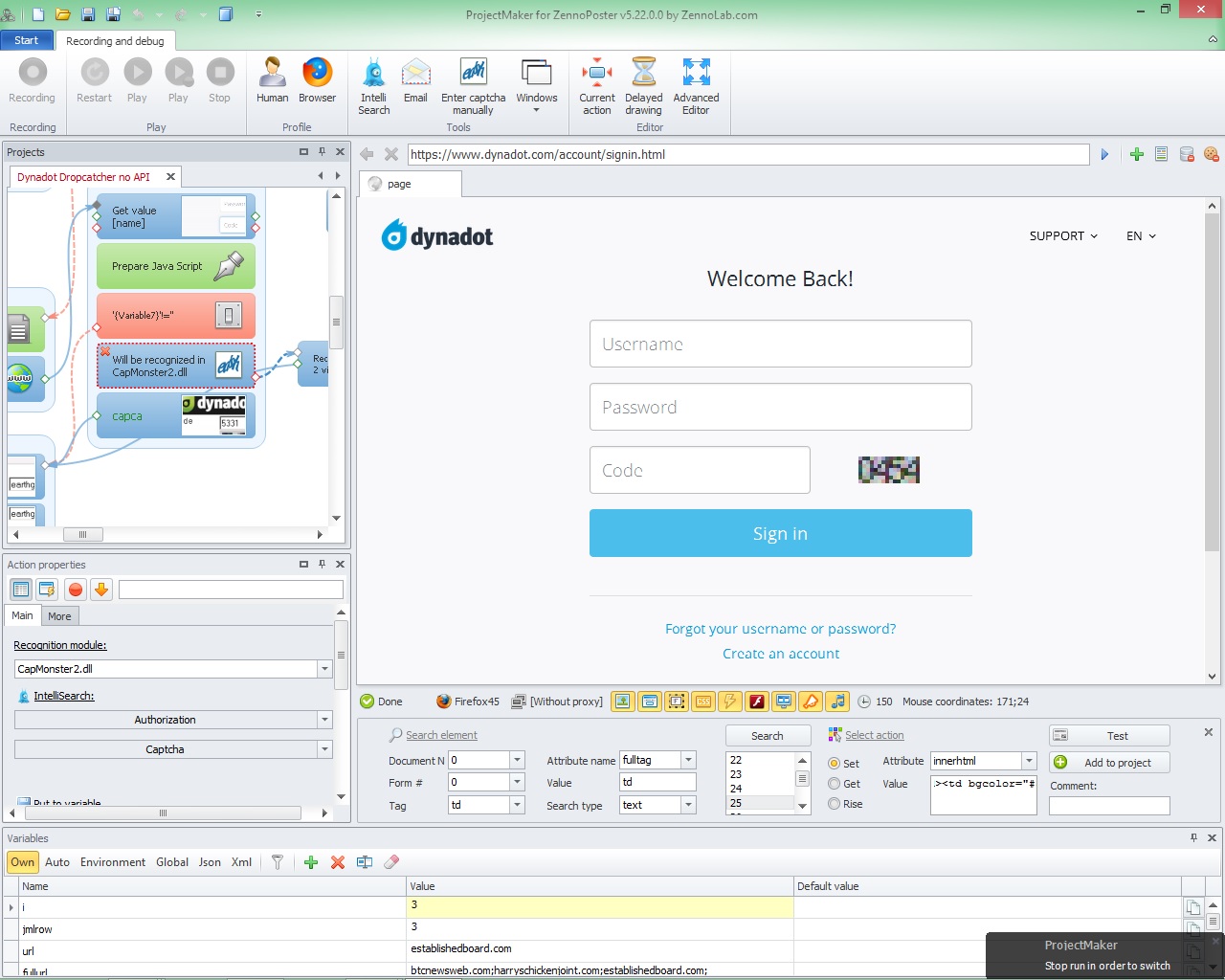Image resolution: width=1225 pixels, height=980 pixels.
Task: Select the Auto variables tab
Action: [57, 862]
